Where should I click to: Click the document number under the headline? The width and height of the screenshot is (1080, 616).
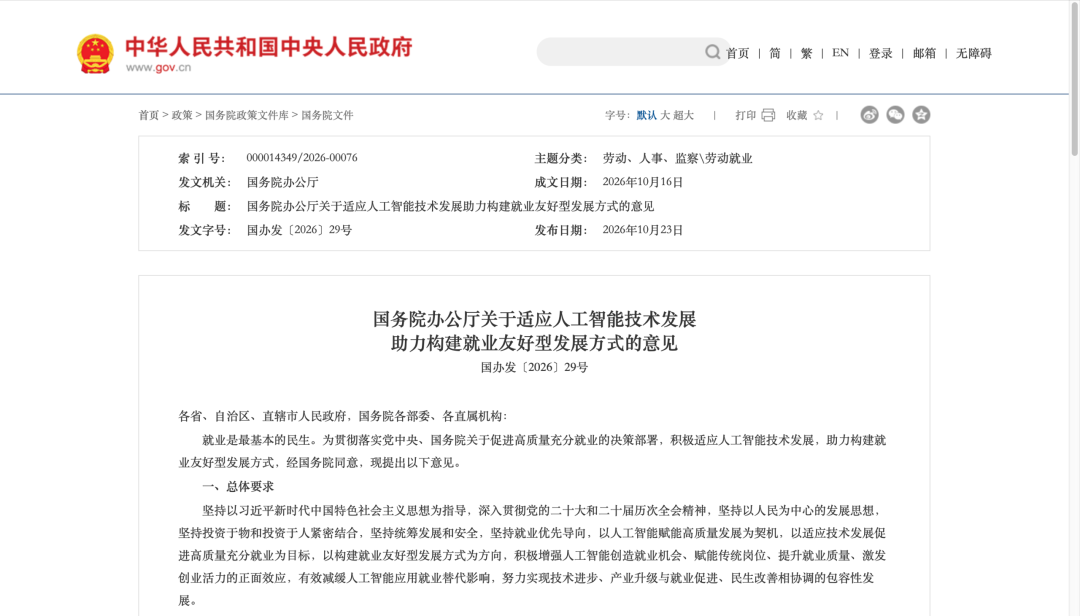(534, 367)
